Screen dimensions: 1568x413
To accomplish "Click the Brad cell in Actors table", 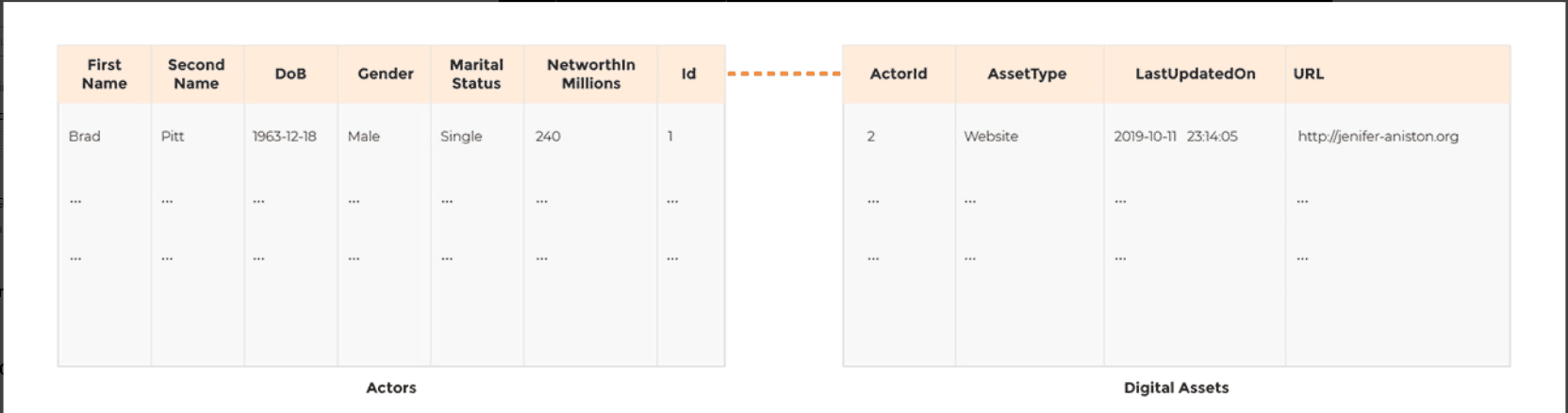I will point(84,136).
